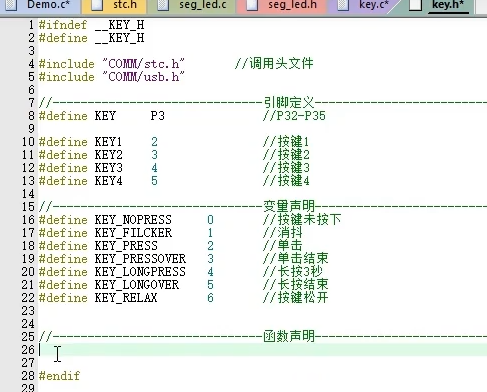
Task: Click the //按键松开 comment
Action: tap(296, 298)
